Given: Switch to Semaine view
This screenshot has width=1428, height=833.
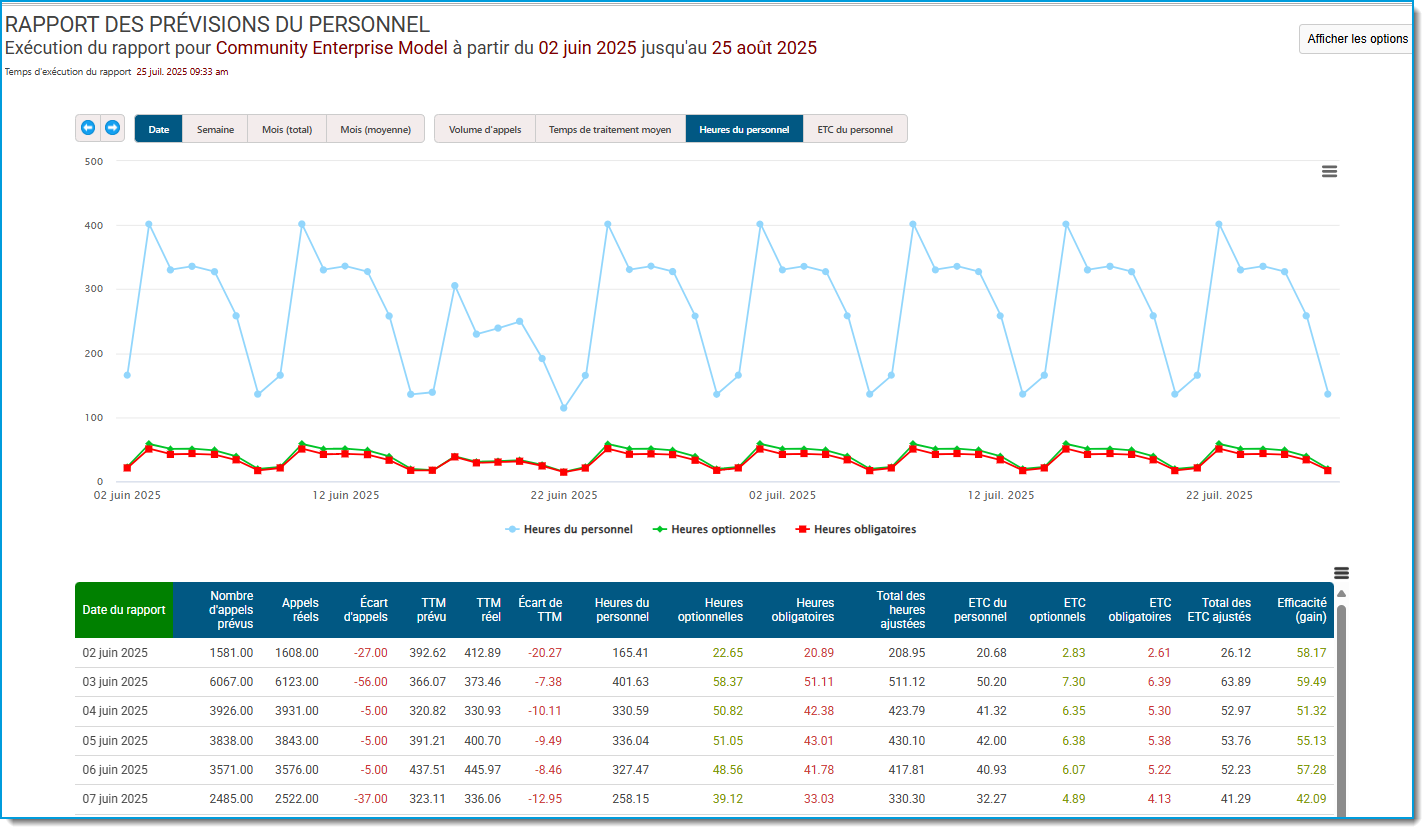Looking at the screenshot, I should pos(215,129).
